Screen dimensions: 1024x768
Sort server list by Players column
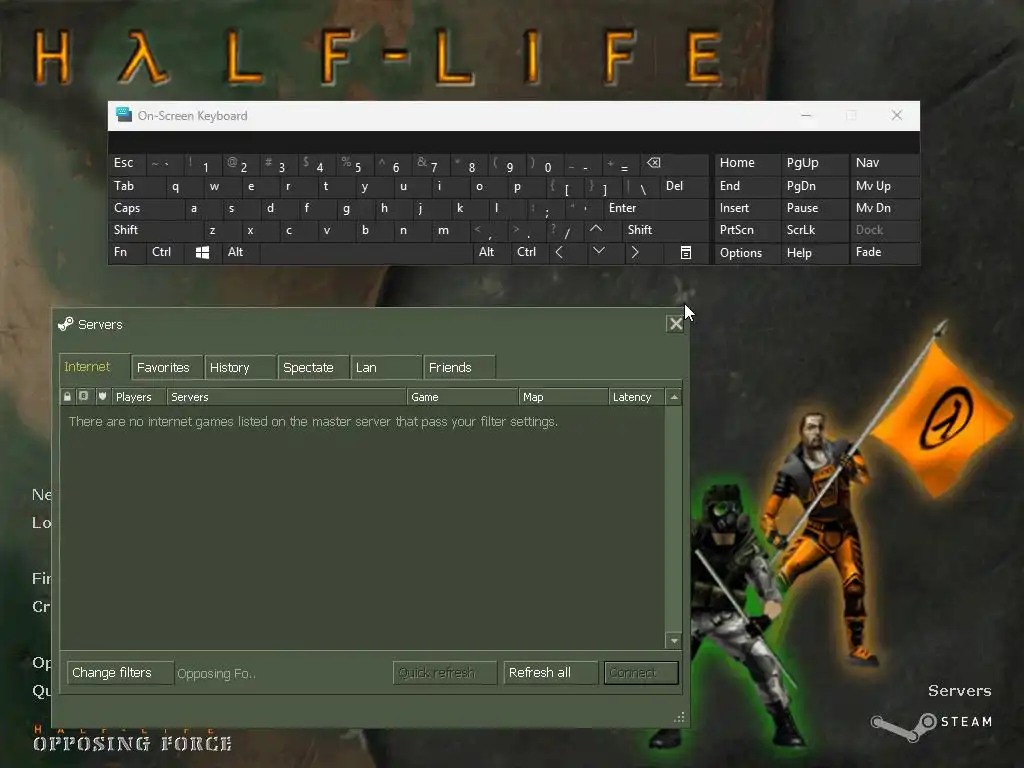tap(138, 396)
